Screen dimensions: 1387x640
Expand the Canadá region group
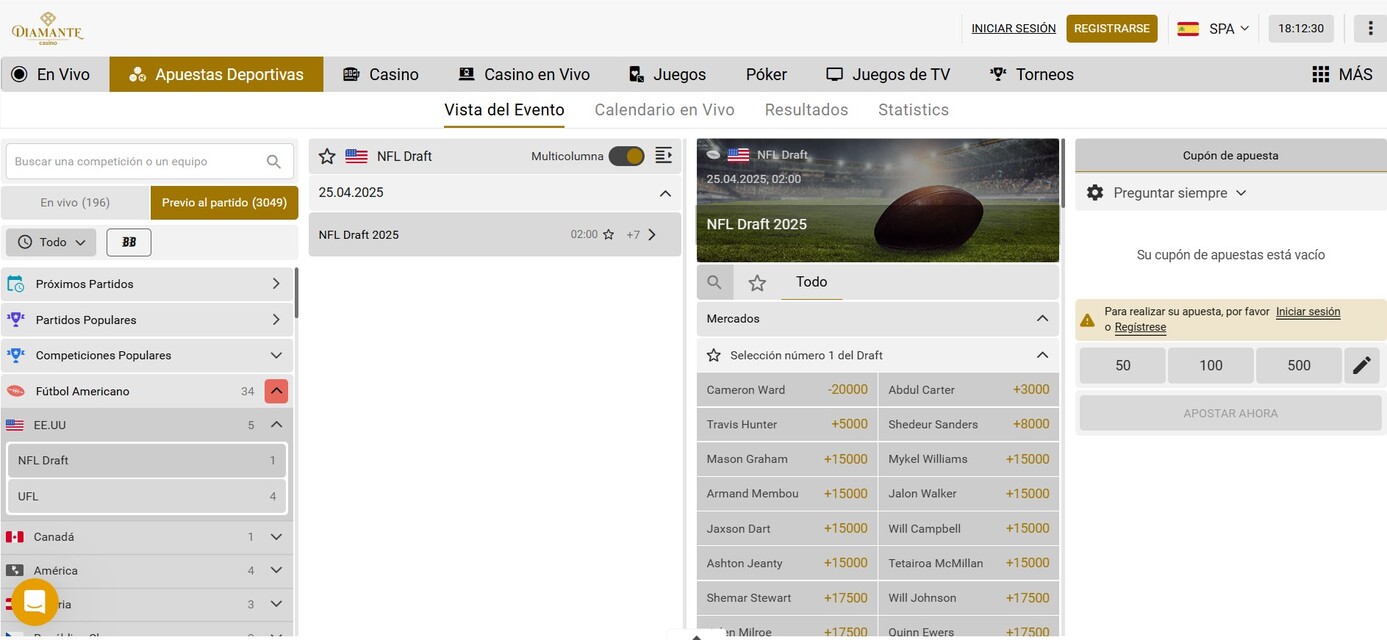click(276, 537)
